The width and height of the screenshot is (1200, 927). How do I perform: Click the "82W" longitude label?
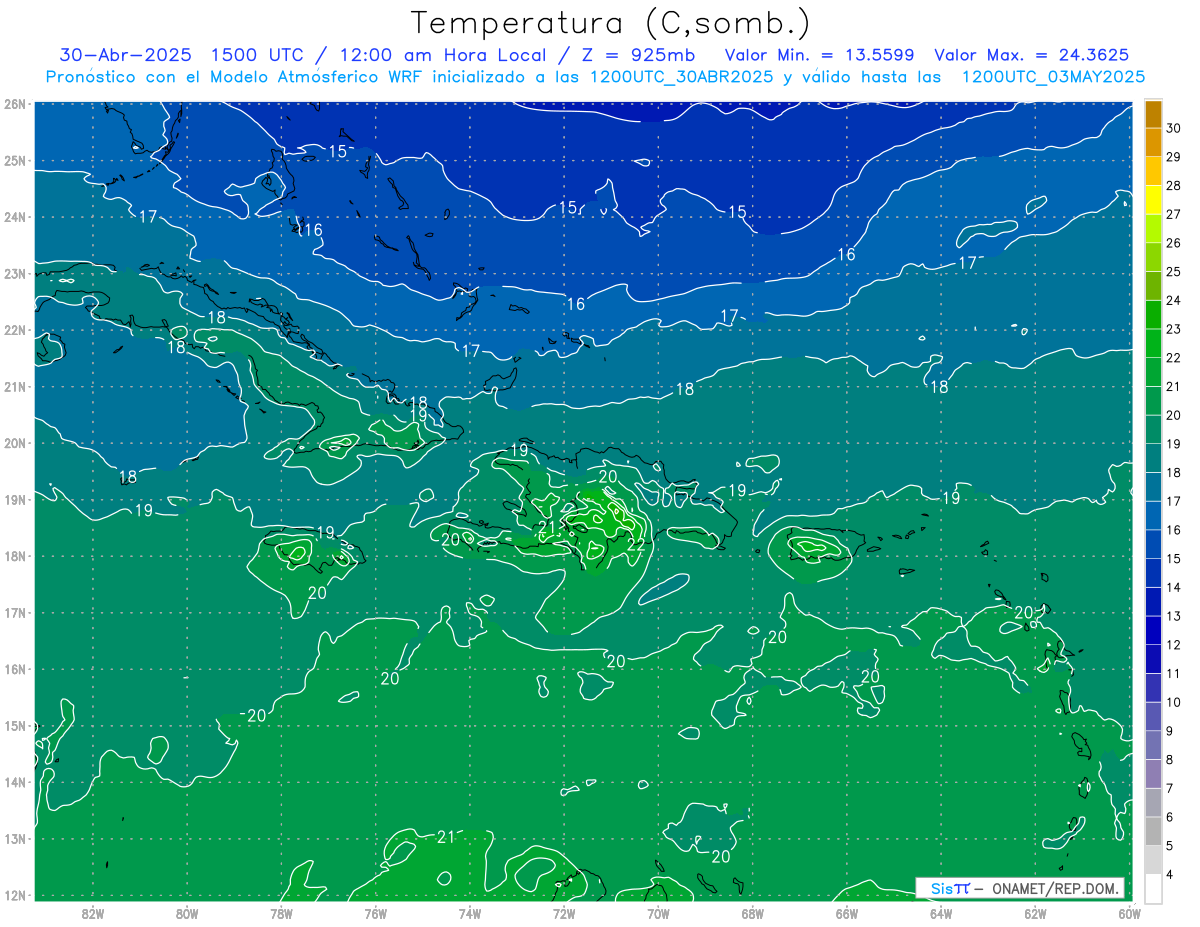tap(93, 912)
